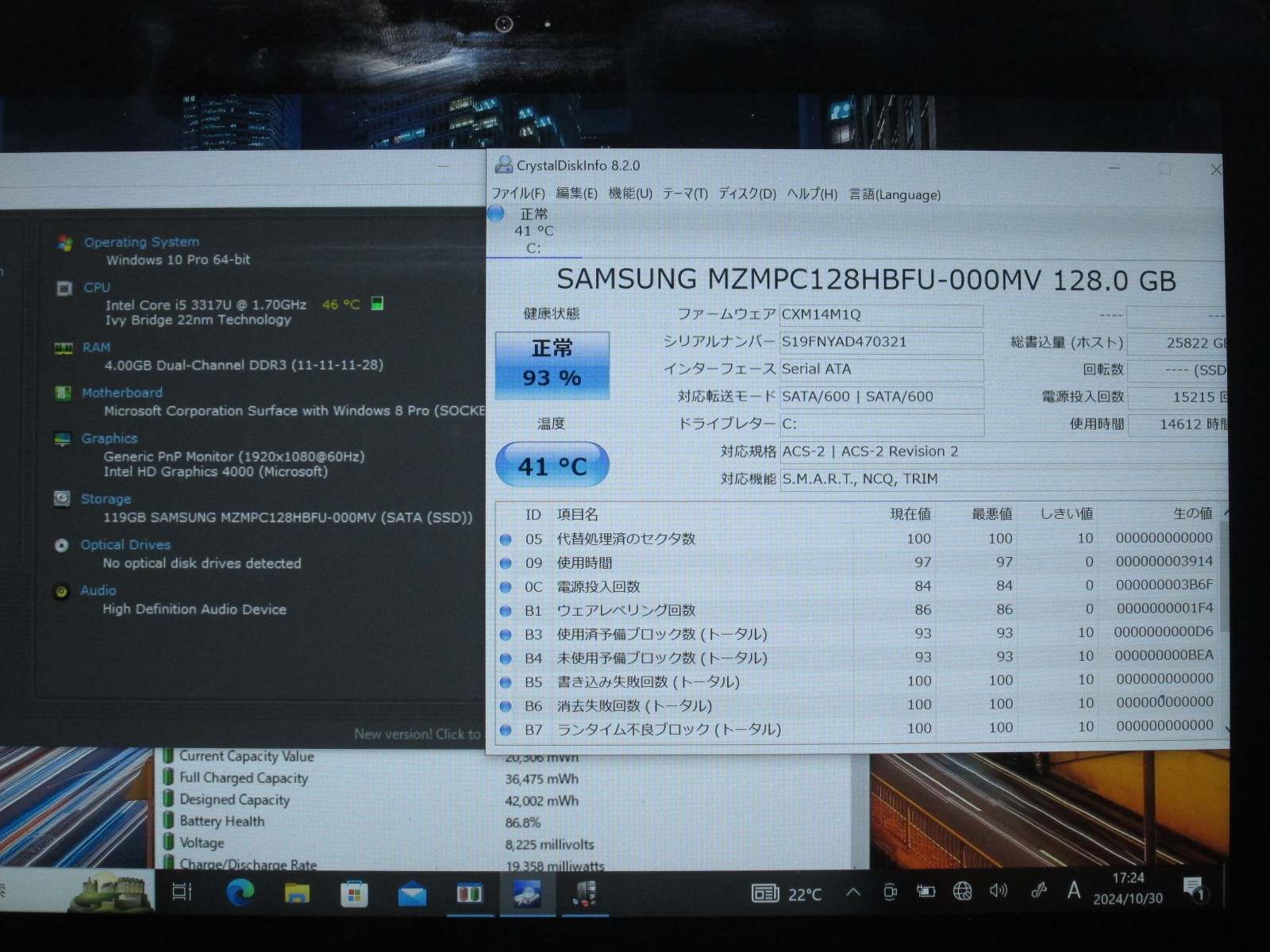
Task: Open the Optical Drives section in Speccy
Action: coord(125,545)
